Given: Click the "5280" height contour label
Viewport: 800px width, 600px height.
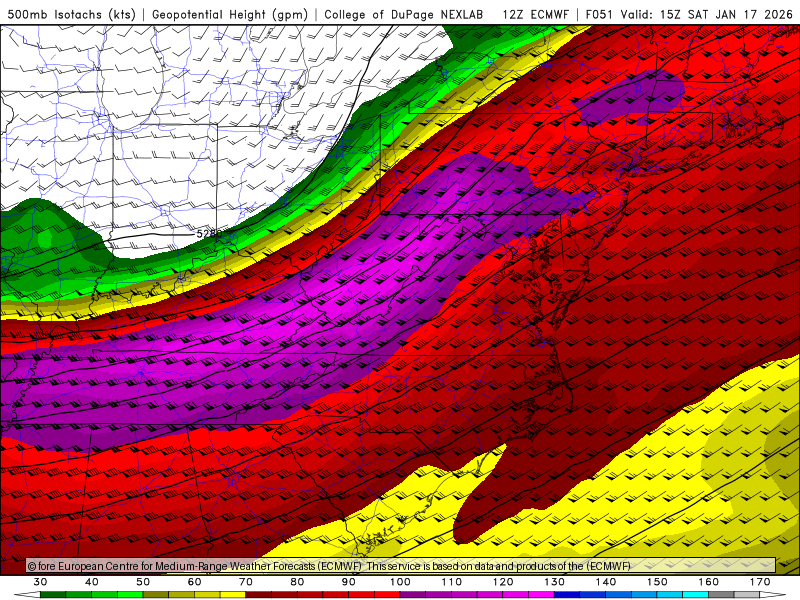Looking at the screenshot, I should (209, 234).
